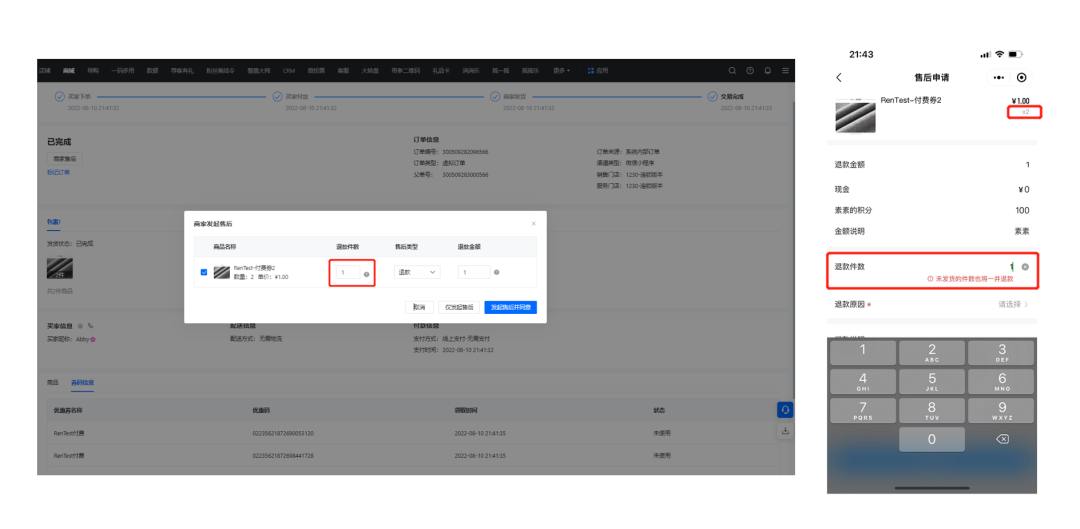Tap key 5 on the phone keypad
1080x529 pixels.
point(932,381)
